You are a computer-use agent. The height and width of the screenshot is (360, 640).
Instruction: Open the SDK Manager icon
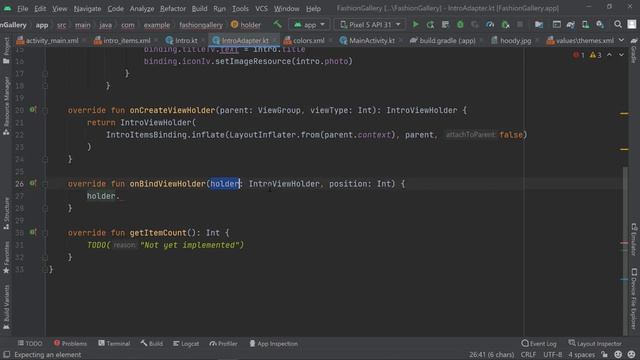(600, 24)
